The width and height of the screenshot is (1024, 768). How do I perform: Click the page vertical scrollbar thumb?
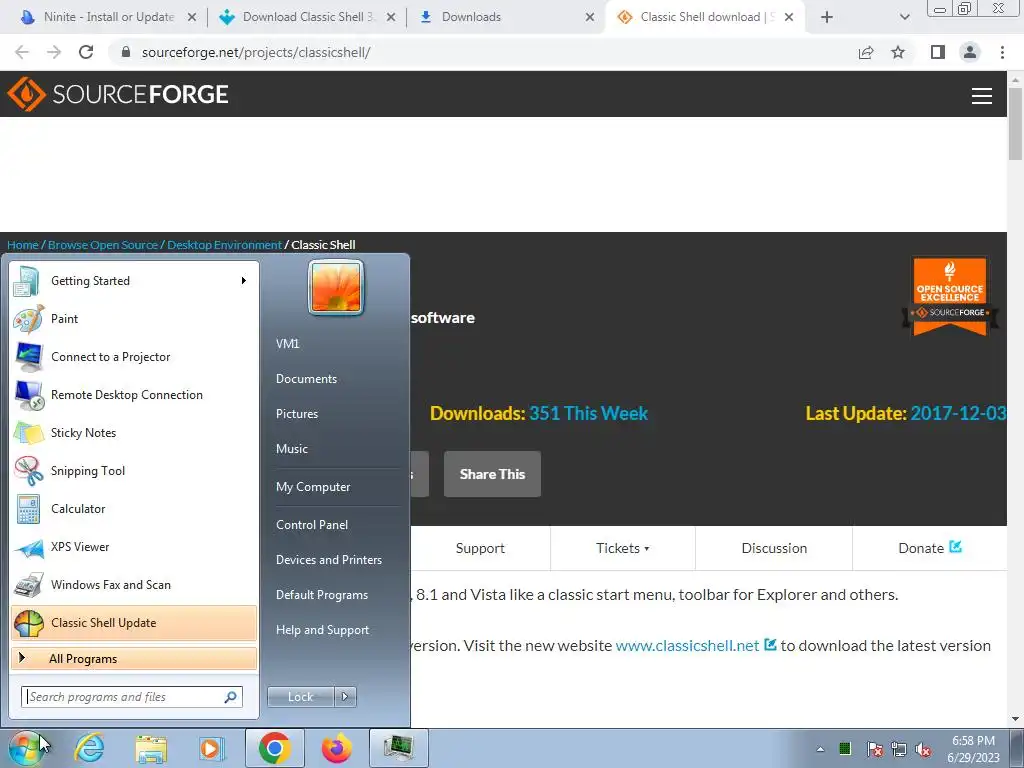(x=1015, y=123)
